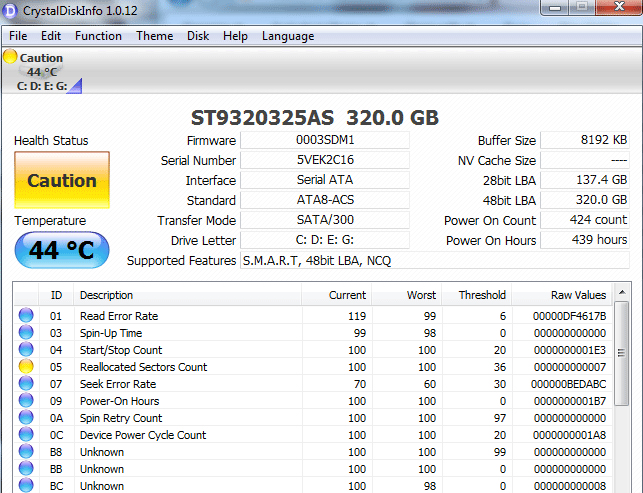The height and width of the screenshot is (493, 643).
Task: Open the Function menu
Action: pyautogui.click(x=98, y=36)
